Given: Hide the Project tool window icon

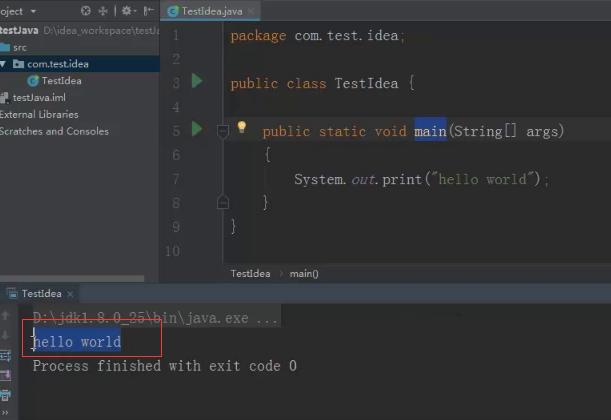Looking at the screenshot, I should (148, 11).
